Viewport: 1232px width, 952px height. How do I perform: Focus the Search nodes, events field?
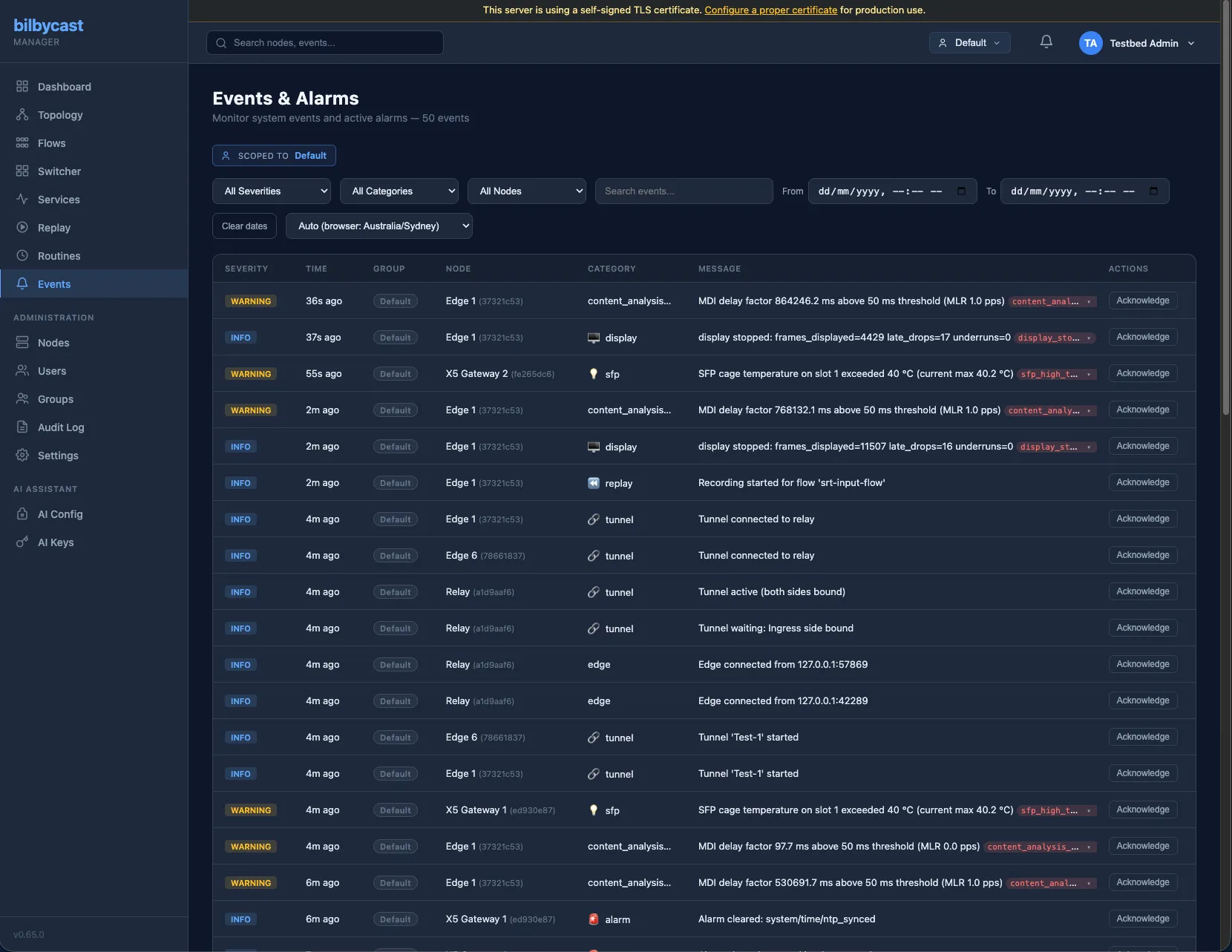[325, 43]
